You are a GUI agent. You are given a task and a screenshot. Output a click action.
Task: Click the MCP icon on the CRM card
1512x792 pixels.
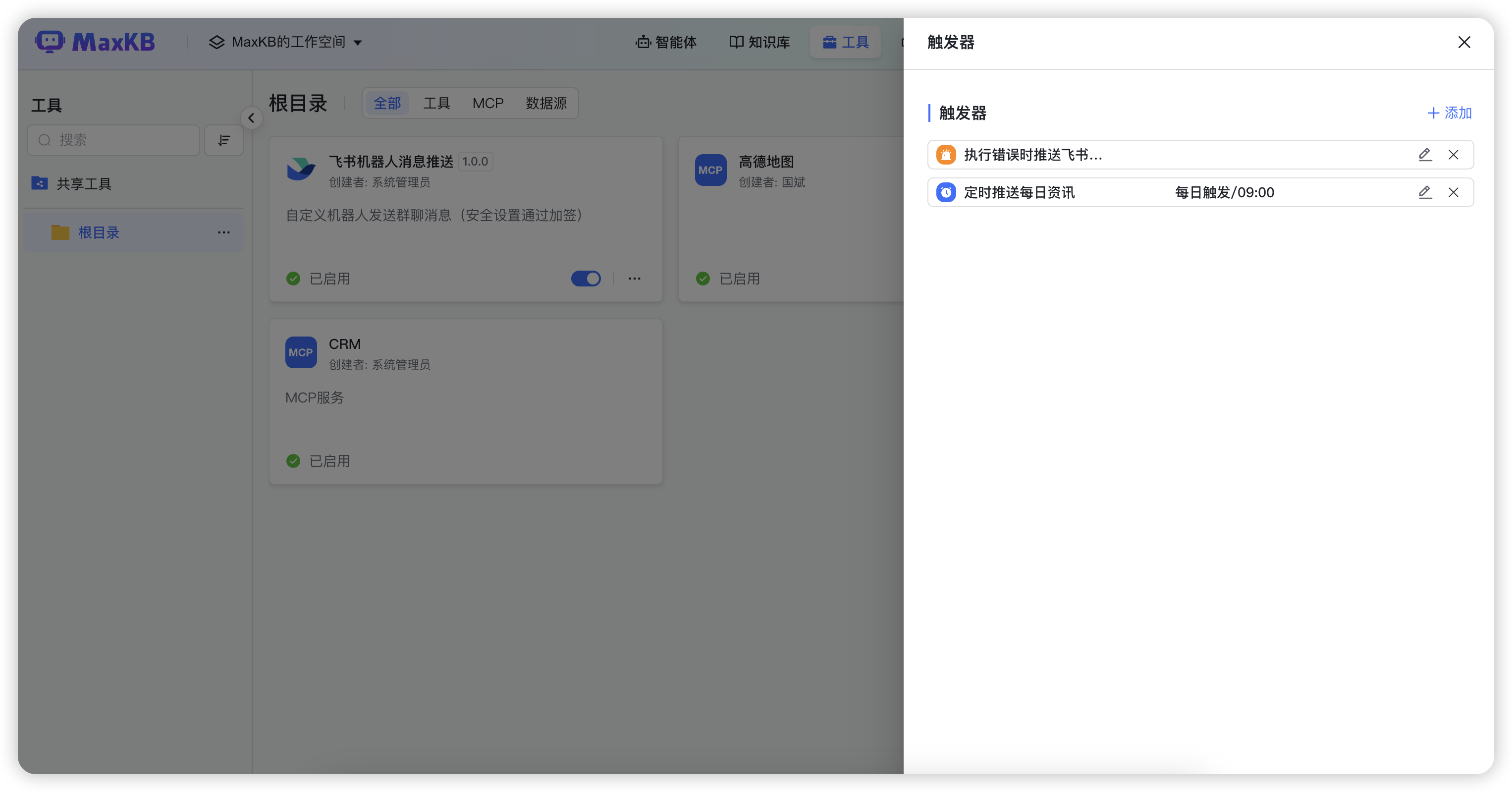[301, 352]
